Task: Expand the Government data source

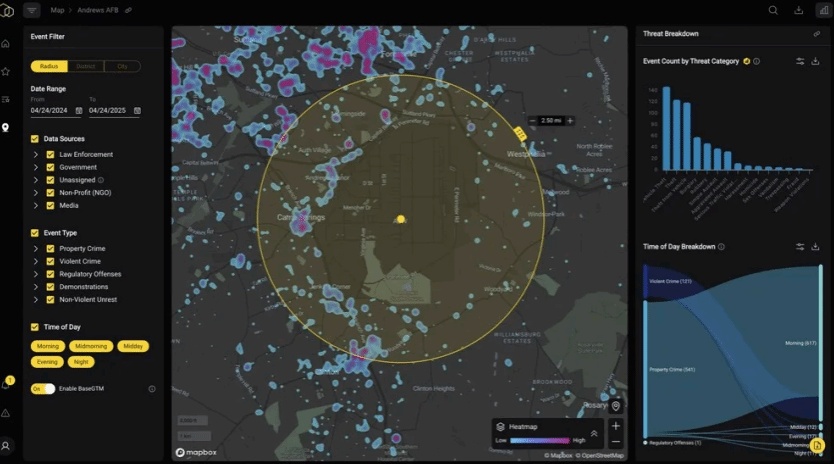Action: tap(36, 168)
